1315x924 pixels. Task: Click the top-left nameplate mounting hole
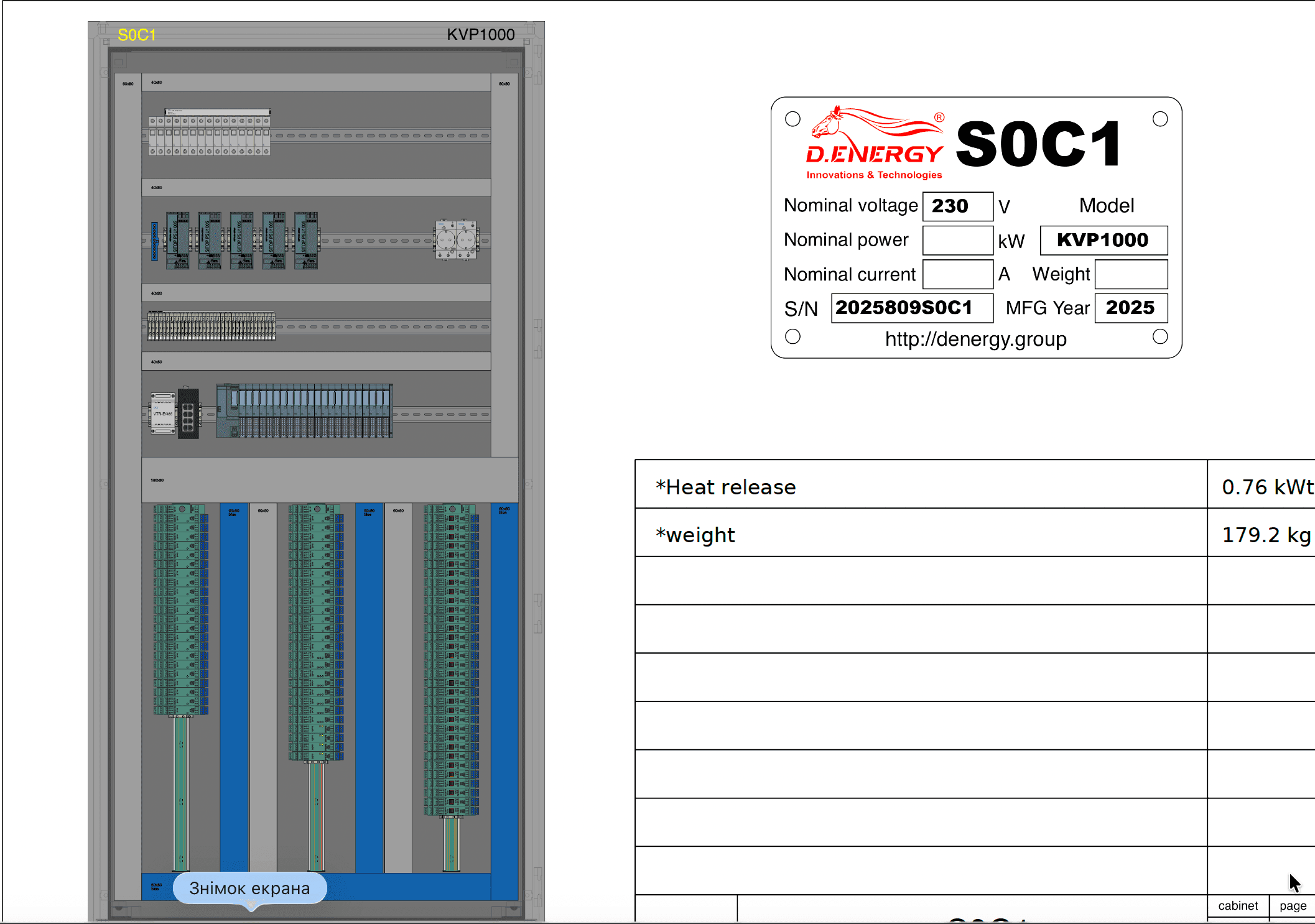pyautogui.click(x=793, y=119)
